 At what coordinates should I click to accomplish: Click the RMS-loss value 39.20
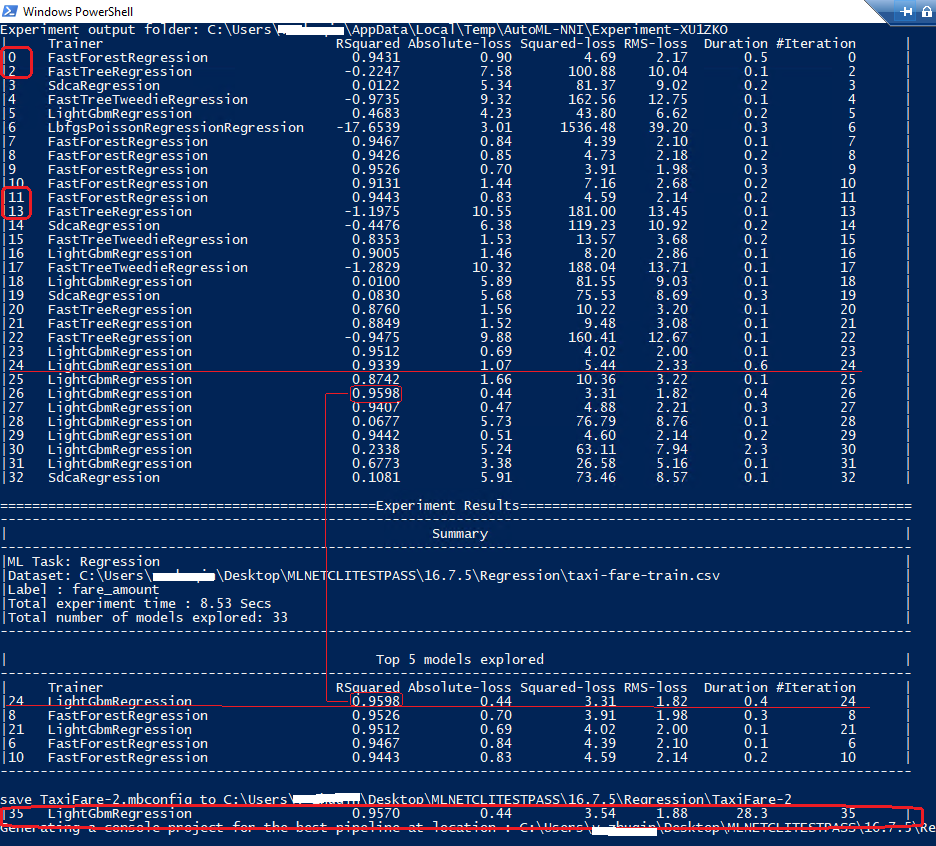(667, 128)
